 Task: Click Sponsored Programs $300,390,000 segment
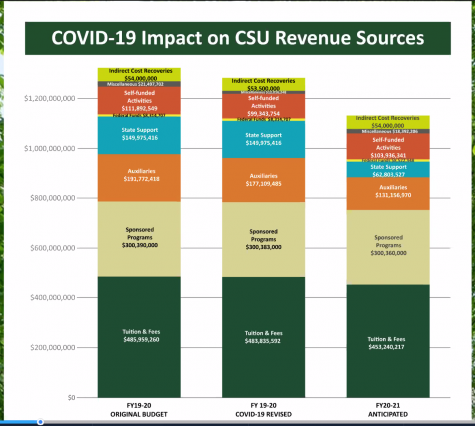tap(139, 239)
